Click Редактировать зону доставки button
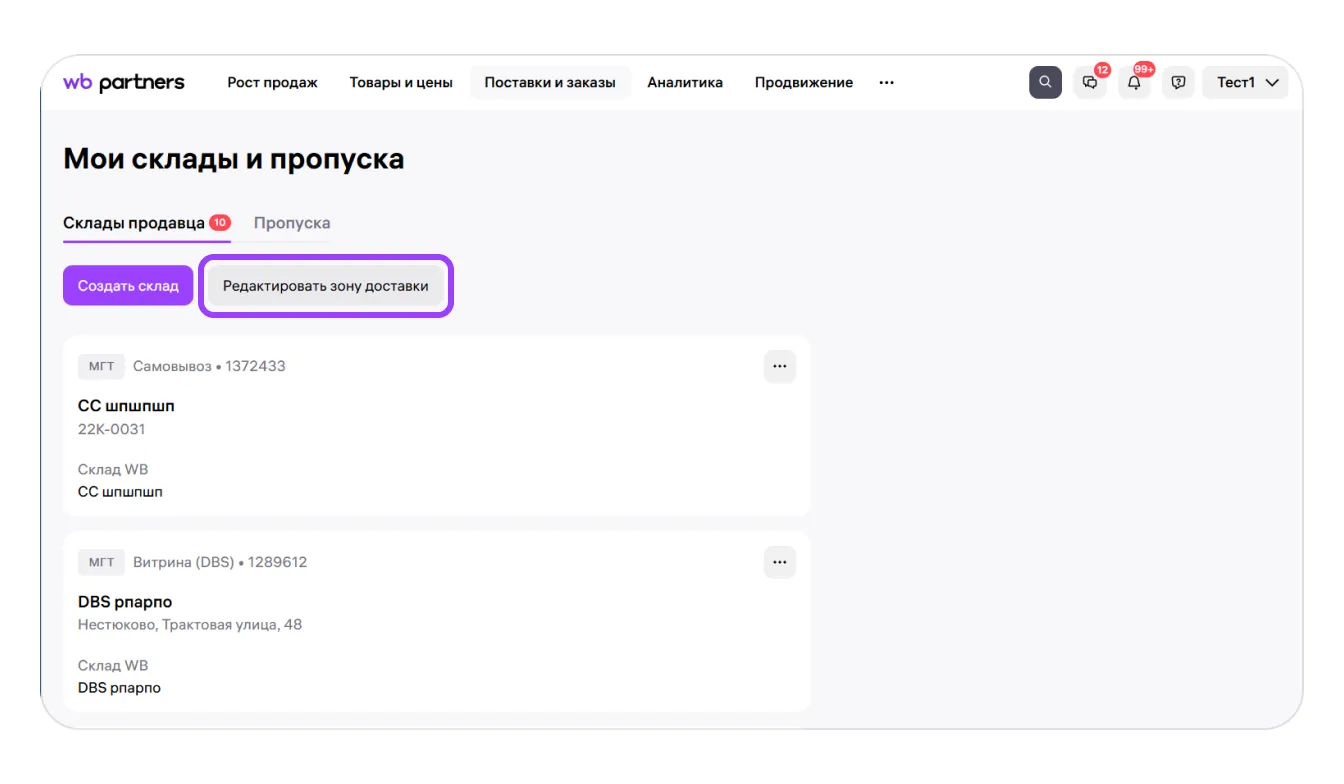 326,286
